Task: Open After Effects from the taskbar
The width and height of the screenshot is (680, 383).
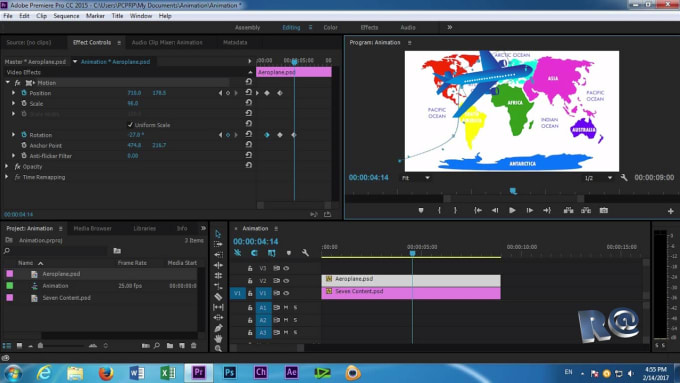Action: coord(291,373)
